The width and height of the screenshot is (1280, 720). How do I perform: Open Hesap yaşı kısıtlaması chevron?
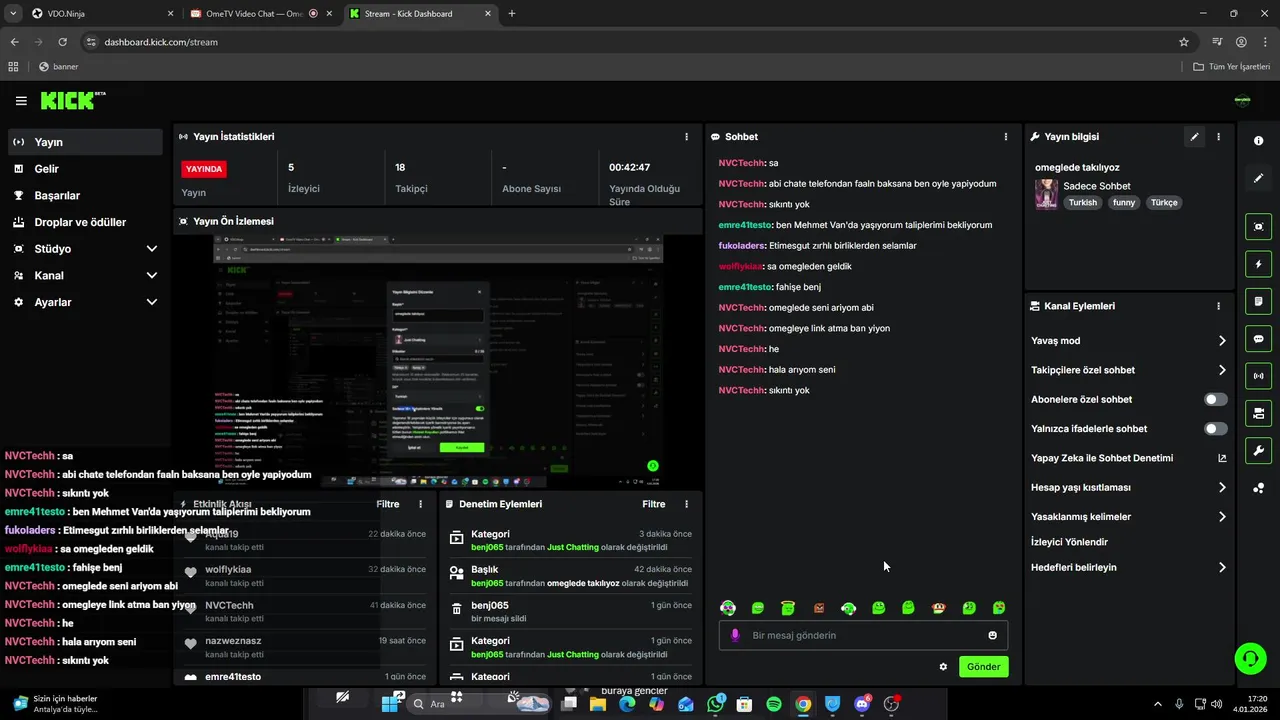tap(1222, 488)
